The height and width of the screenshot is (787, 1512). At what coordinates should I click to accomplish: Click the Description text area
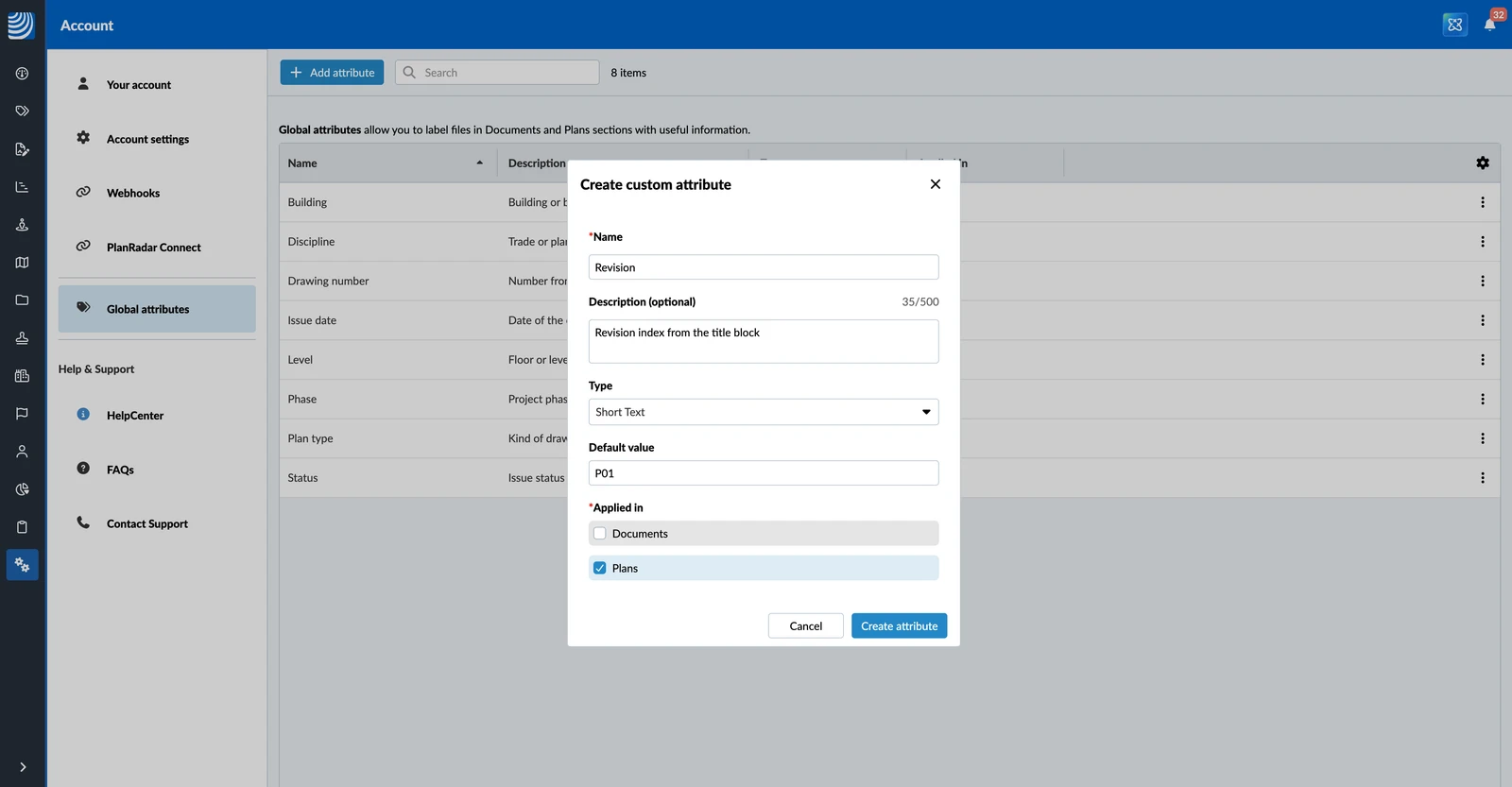pyautogui.click(x=764, y=341)
